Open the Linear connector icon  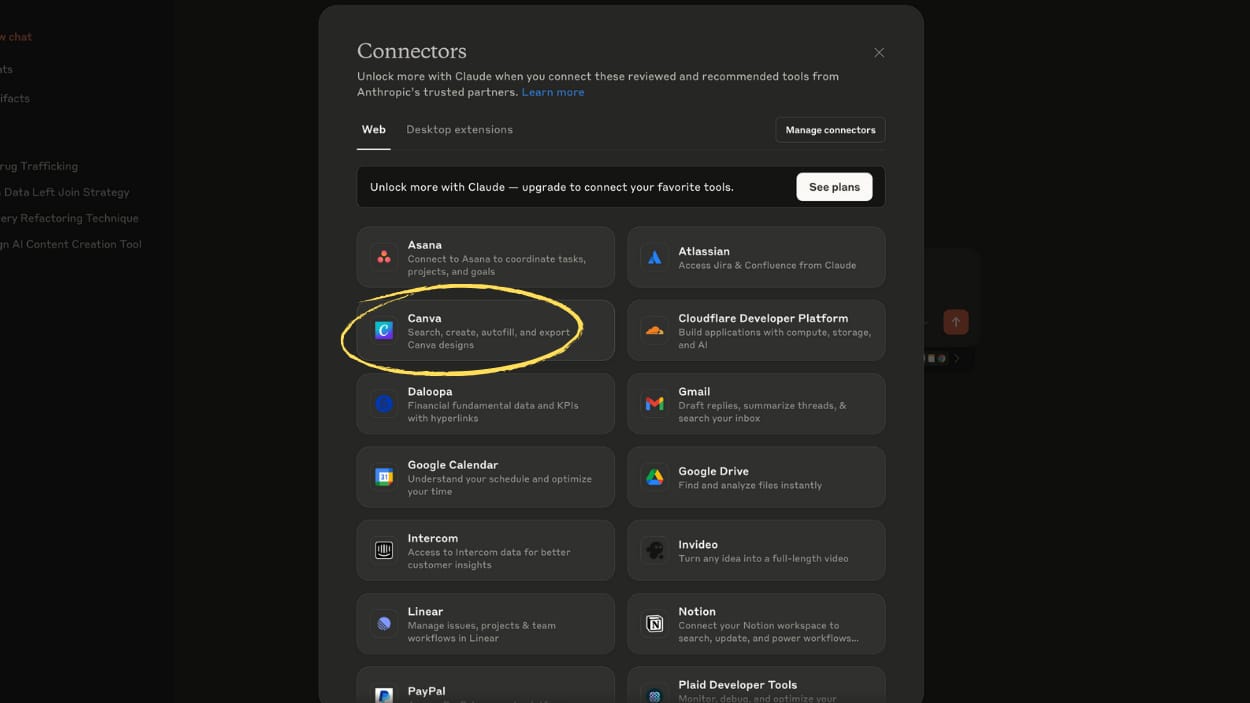pyautogui.click(x=384, y=624)
